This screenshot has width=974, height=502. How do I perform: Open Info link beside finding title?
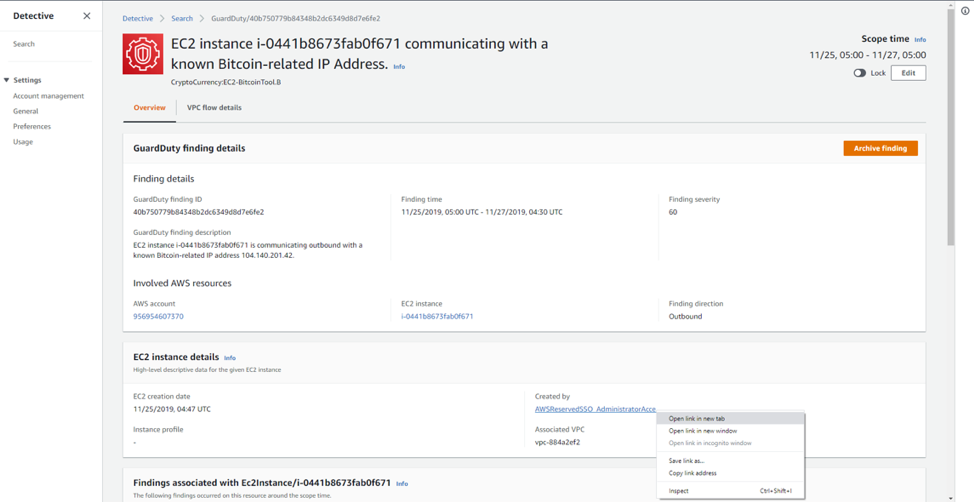[x=399, y=66]
